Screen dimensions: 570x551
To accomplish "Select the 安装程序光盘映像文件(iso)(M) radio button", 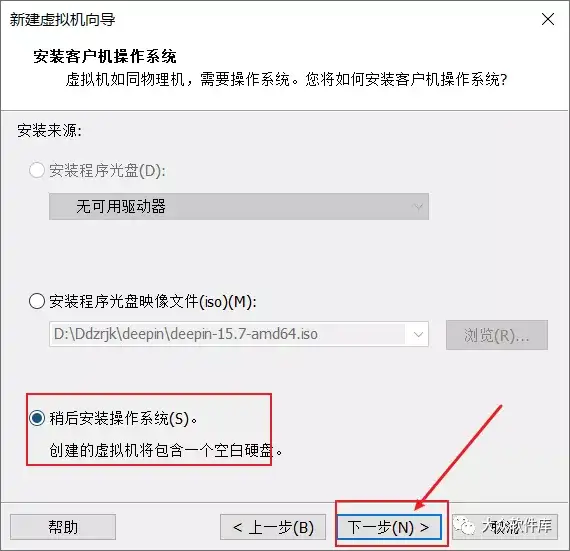I will pos(37,301).
